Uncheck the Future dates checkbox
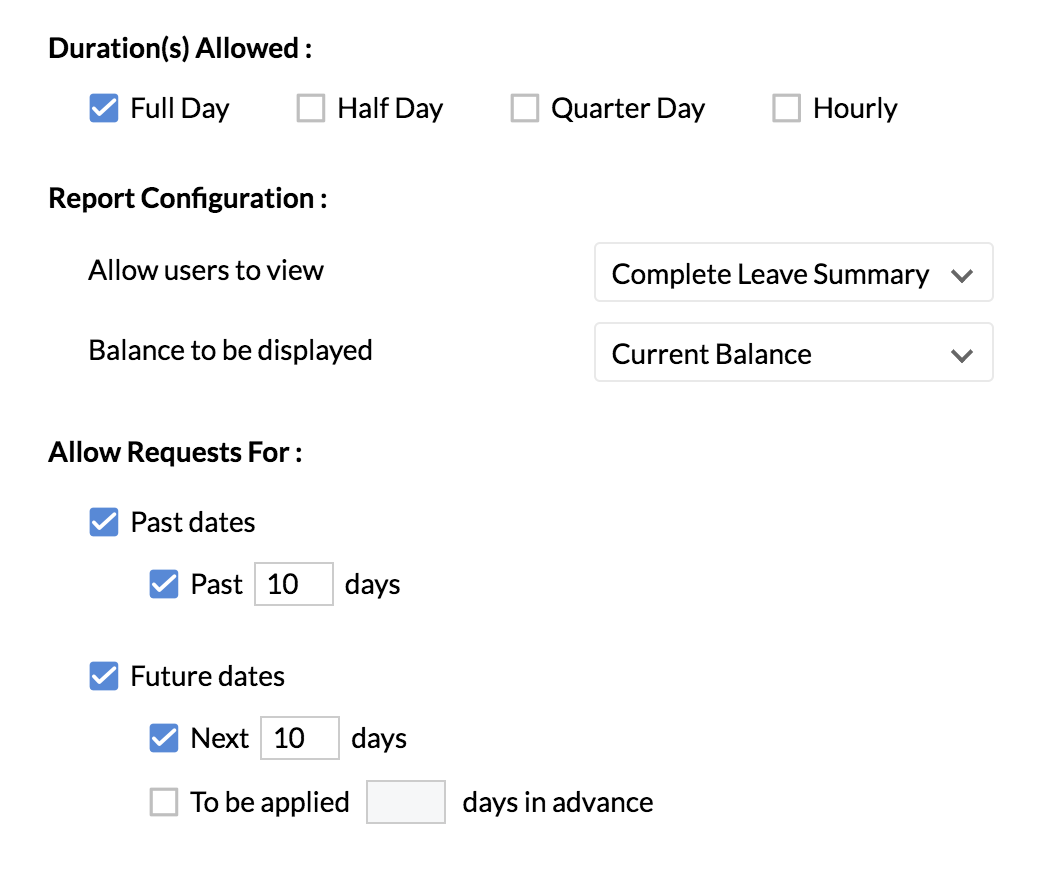The height and width of the screenshot is (872, 1060). tap(103, 676)
